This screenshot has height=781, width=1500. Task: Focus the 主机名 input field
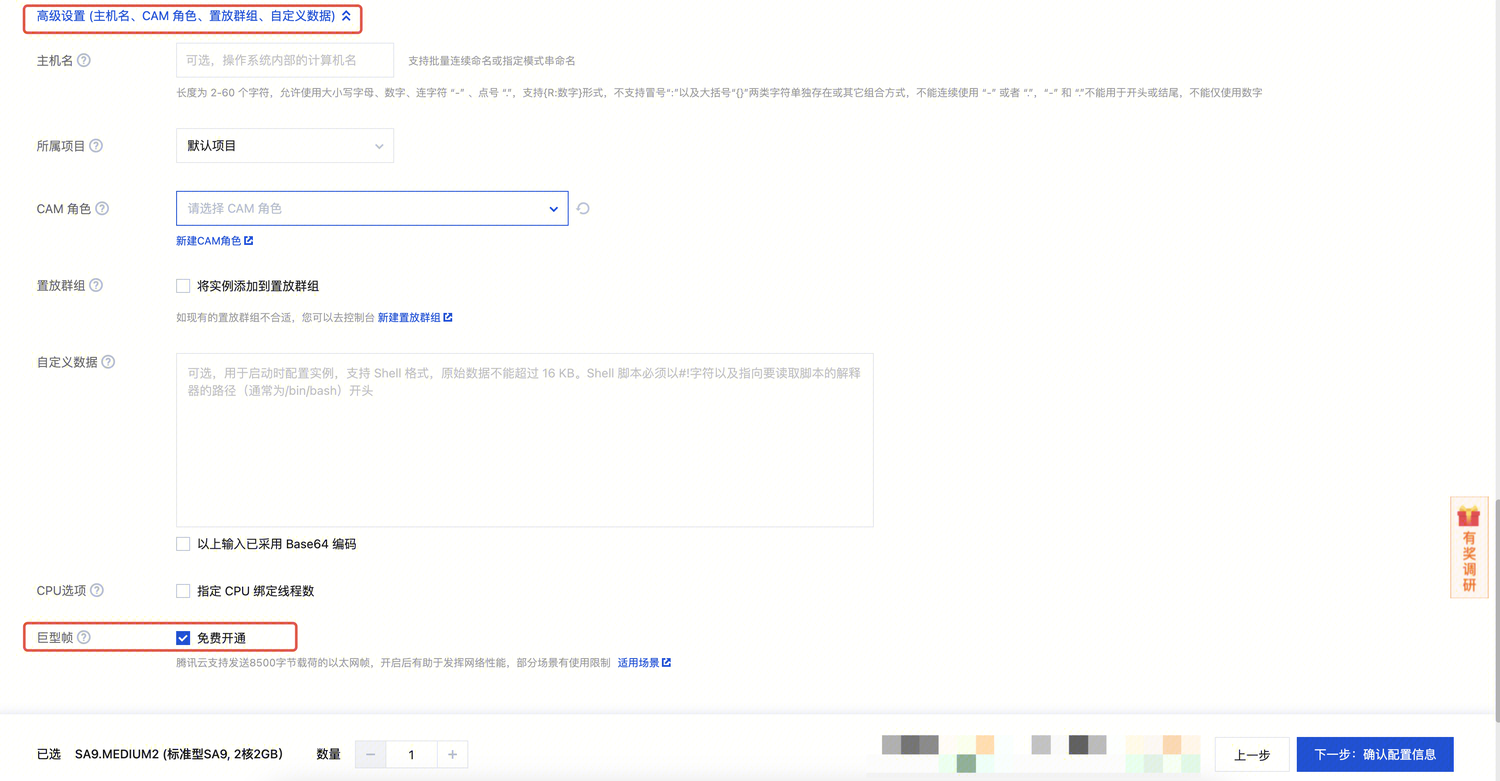point(285,60)
